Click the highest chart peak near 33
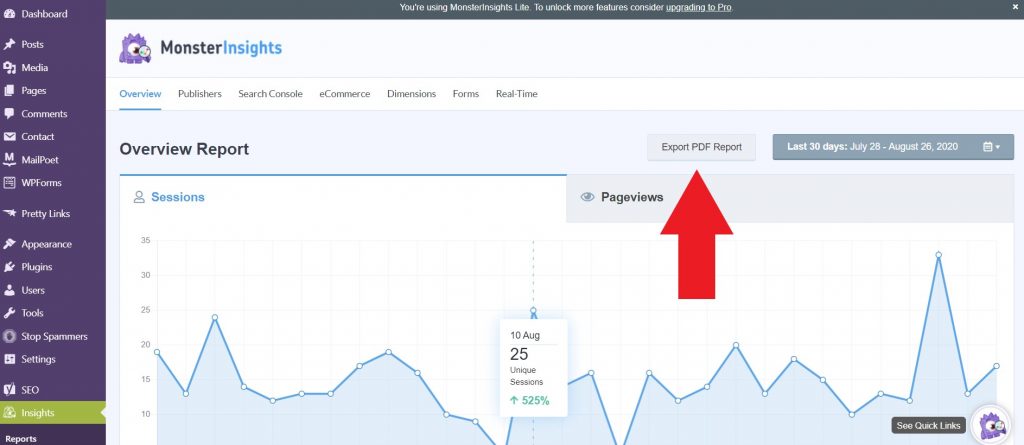 938,255
